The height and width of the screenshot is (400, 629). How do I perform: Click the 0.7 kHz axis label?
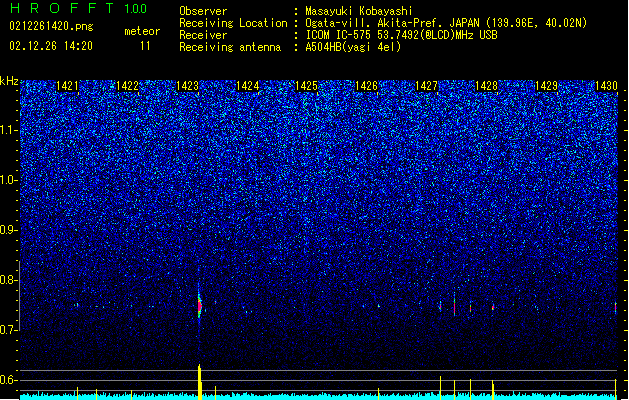click(x=8, y=330)
